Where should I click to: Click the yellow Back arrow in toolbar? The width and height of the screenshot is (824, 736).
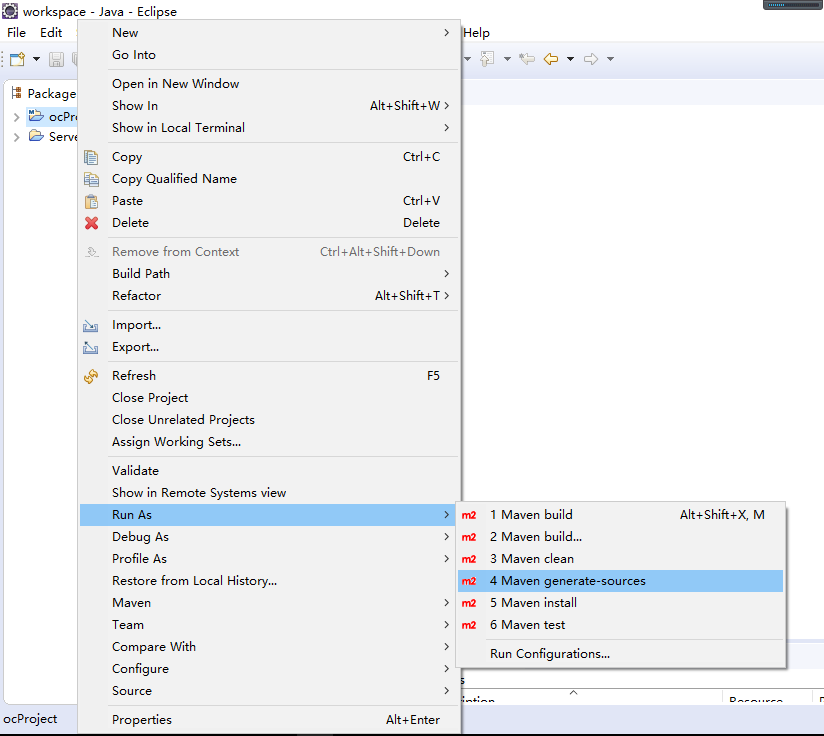[551, 59]
